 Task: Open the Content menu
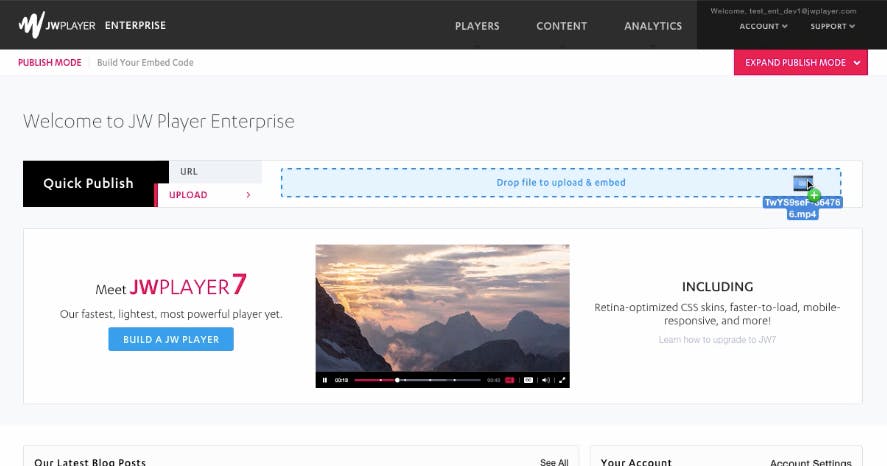pyautogui.click(x=562, y=26)
